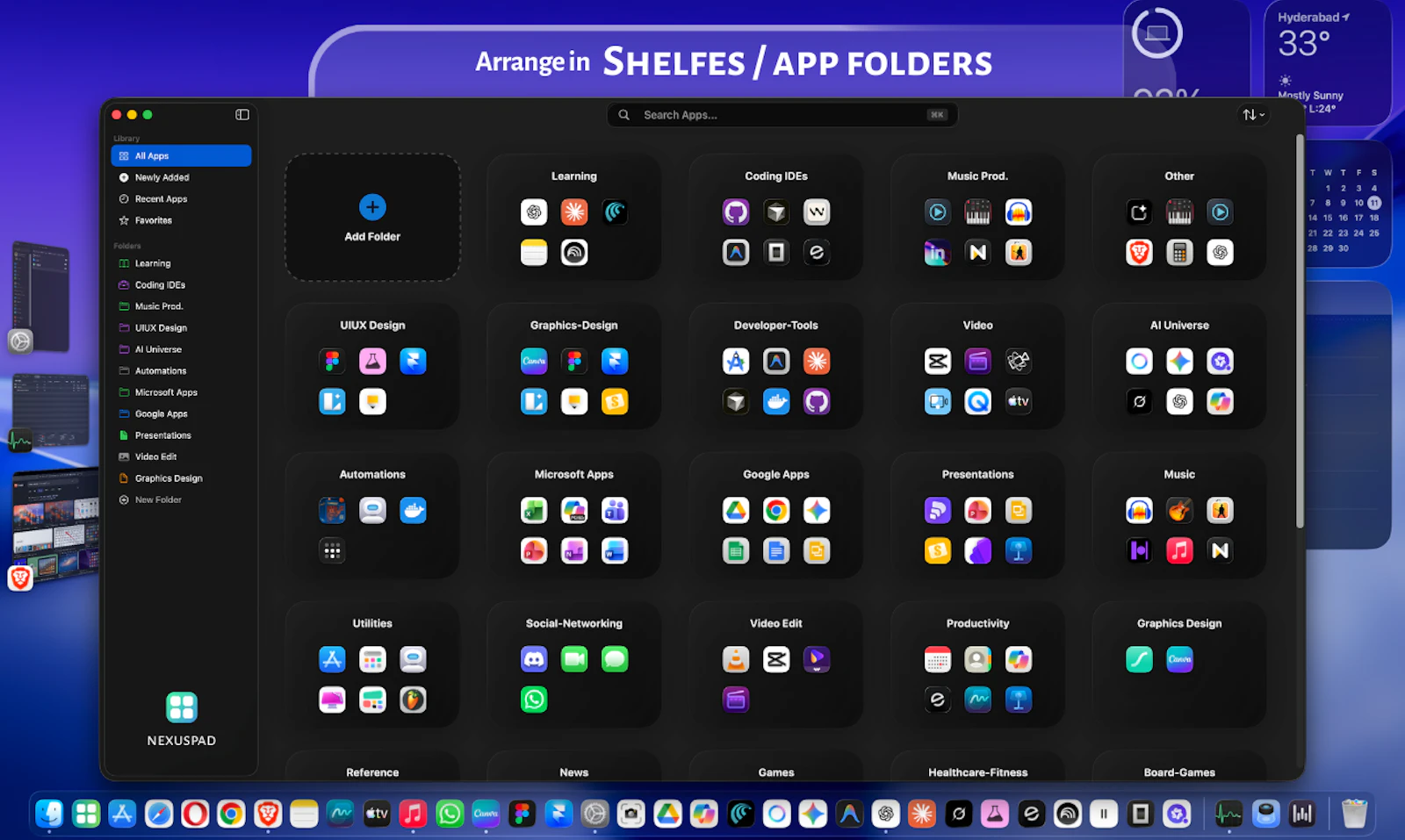Screen dimensions: 1405x840
Task: Open Excel icon in Microsoft Apps folder
Action: (x=534, y=510)
